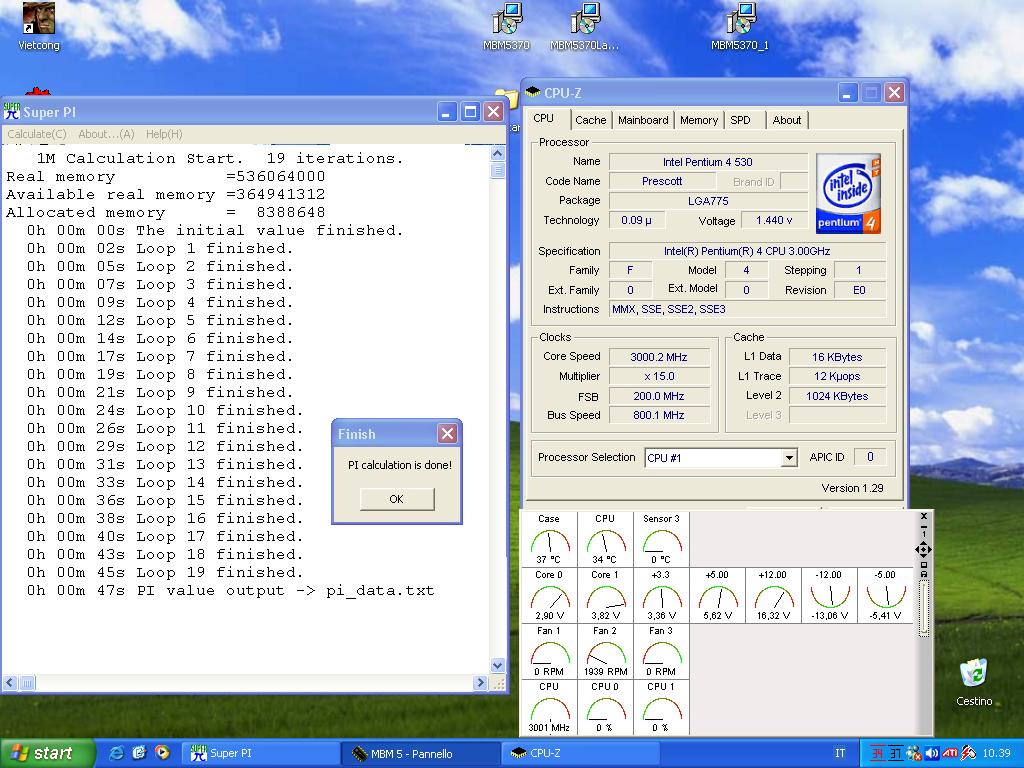This screenshot has width=1024, height=768.
Task: Click the minimize dash icon on the MBM panel
Action: [x=923, y=526]
